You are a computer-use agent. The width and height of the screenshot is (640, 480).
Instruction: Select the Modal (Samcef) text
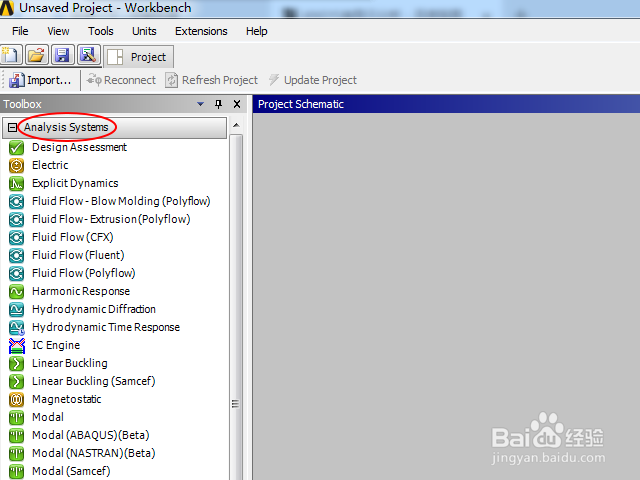click(71, 471)
